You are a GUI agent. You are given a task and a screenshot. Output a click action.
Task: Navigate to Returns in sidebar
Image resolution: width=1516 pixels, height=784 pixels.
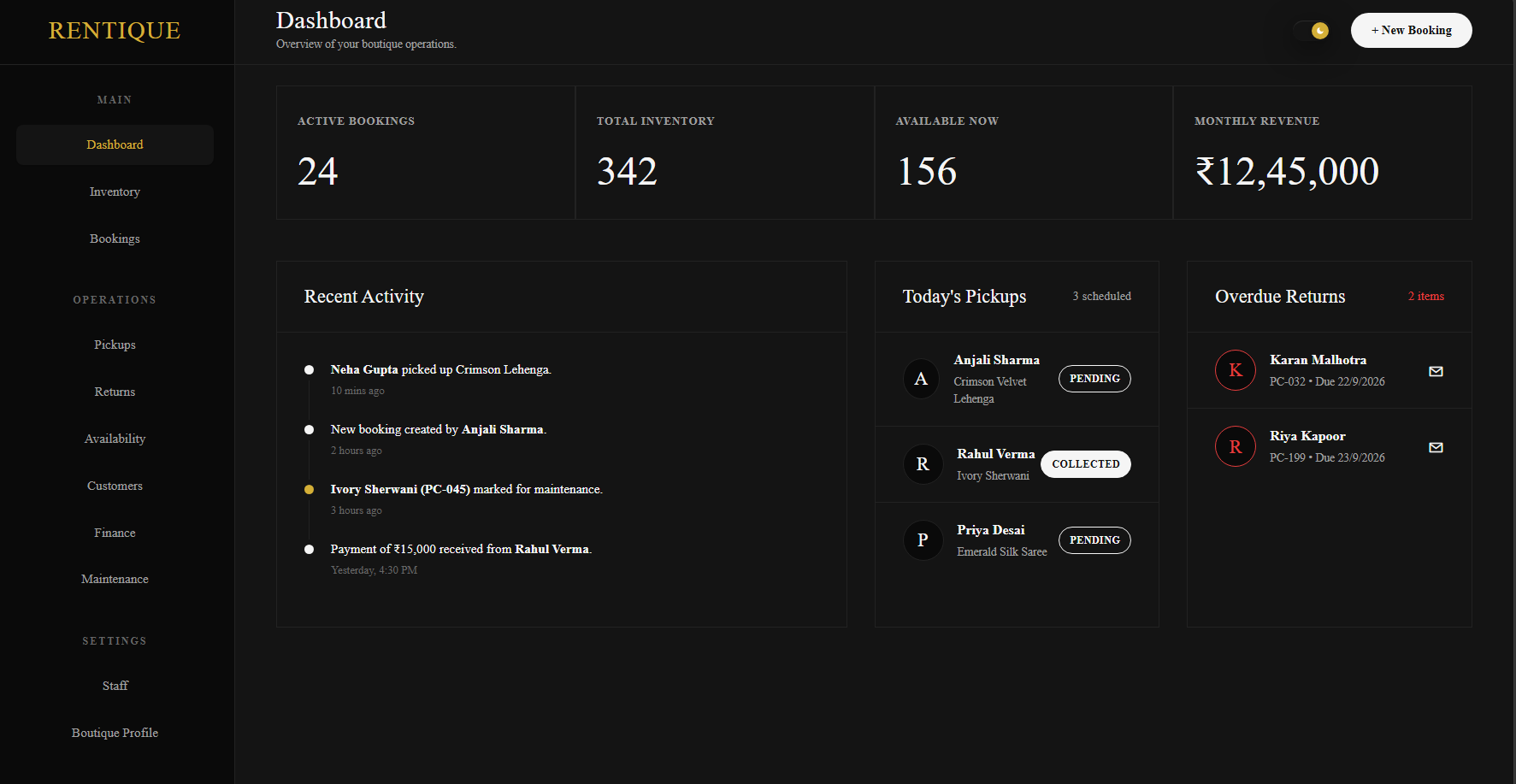(115, 392)
